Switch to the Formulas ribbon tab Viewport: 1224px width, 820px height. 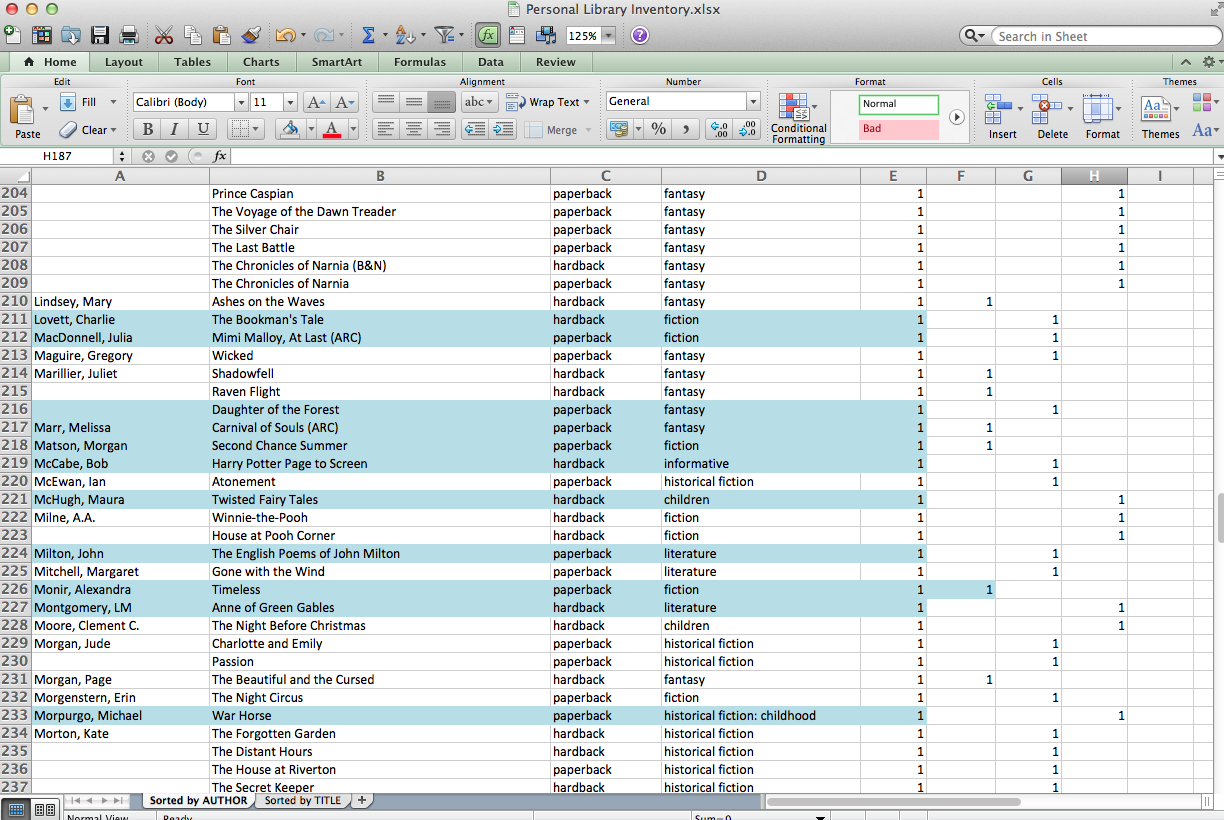pyautogui.click(x=419, y=62)
